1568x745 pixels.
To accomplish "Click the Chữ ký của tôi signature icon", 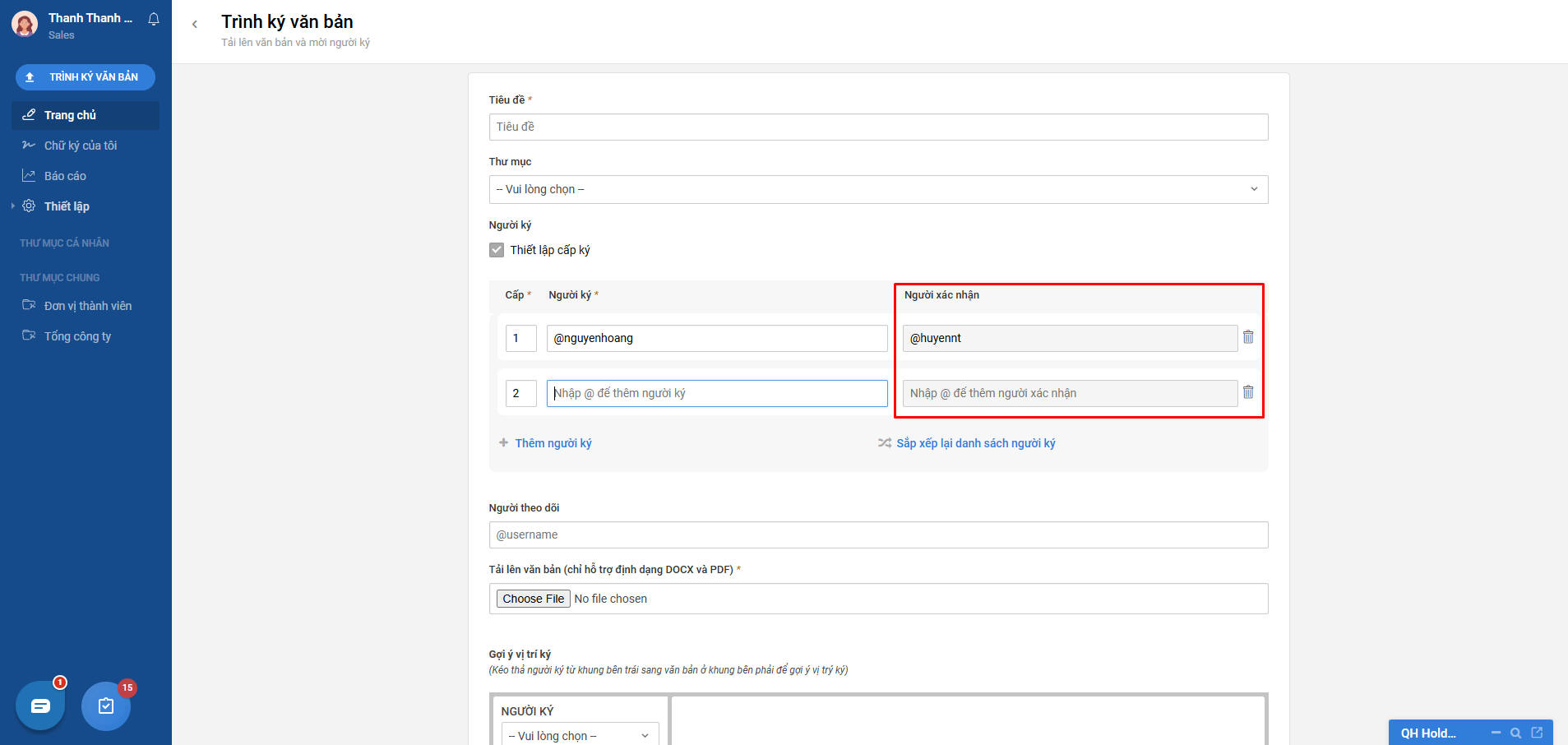I will [x=29, y=146].
